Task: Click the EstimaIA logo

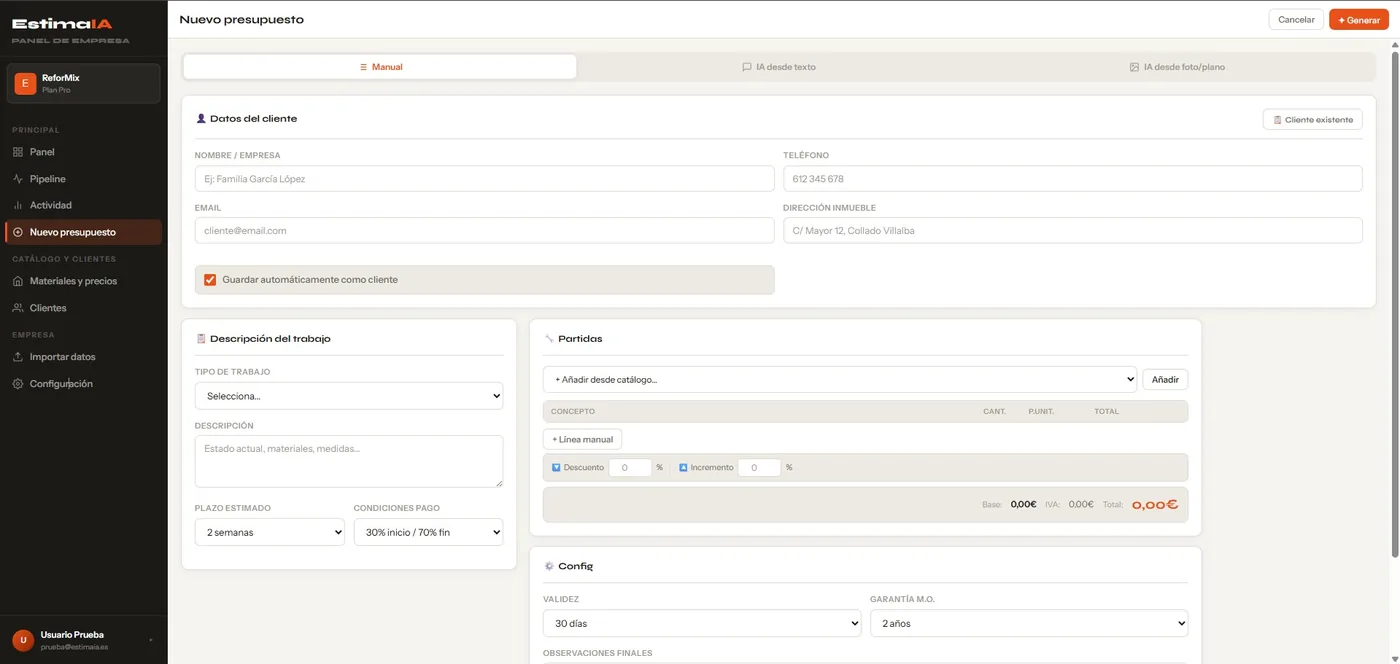Action: 62,23
